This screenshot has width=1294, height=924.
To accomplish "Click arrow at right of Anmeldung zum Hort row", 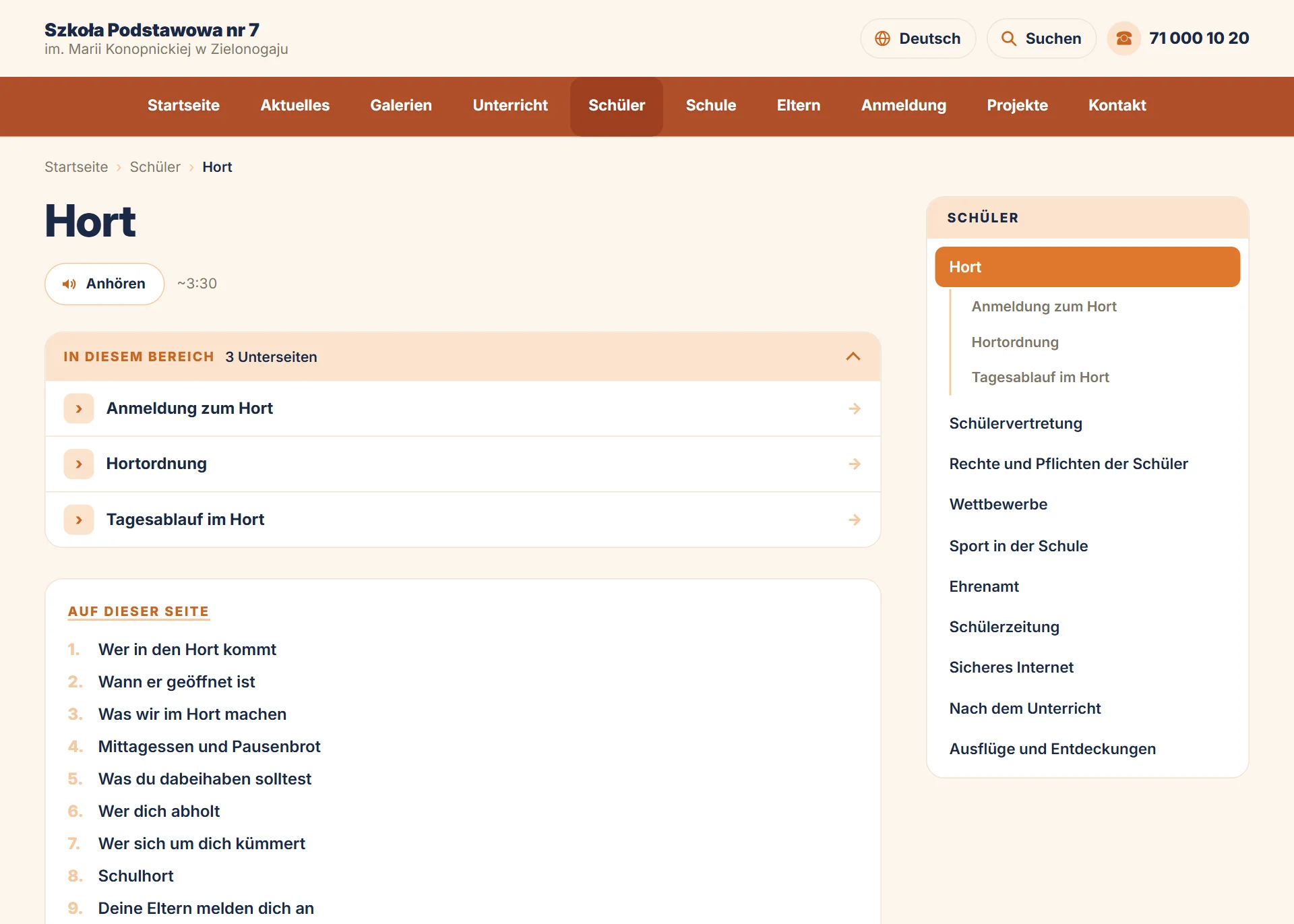I will click(855, 408).
